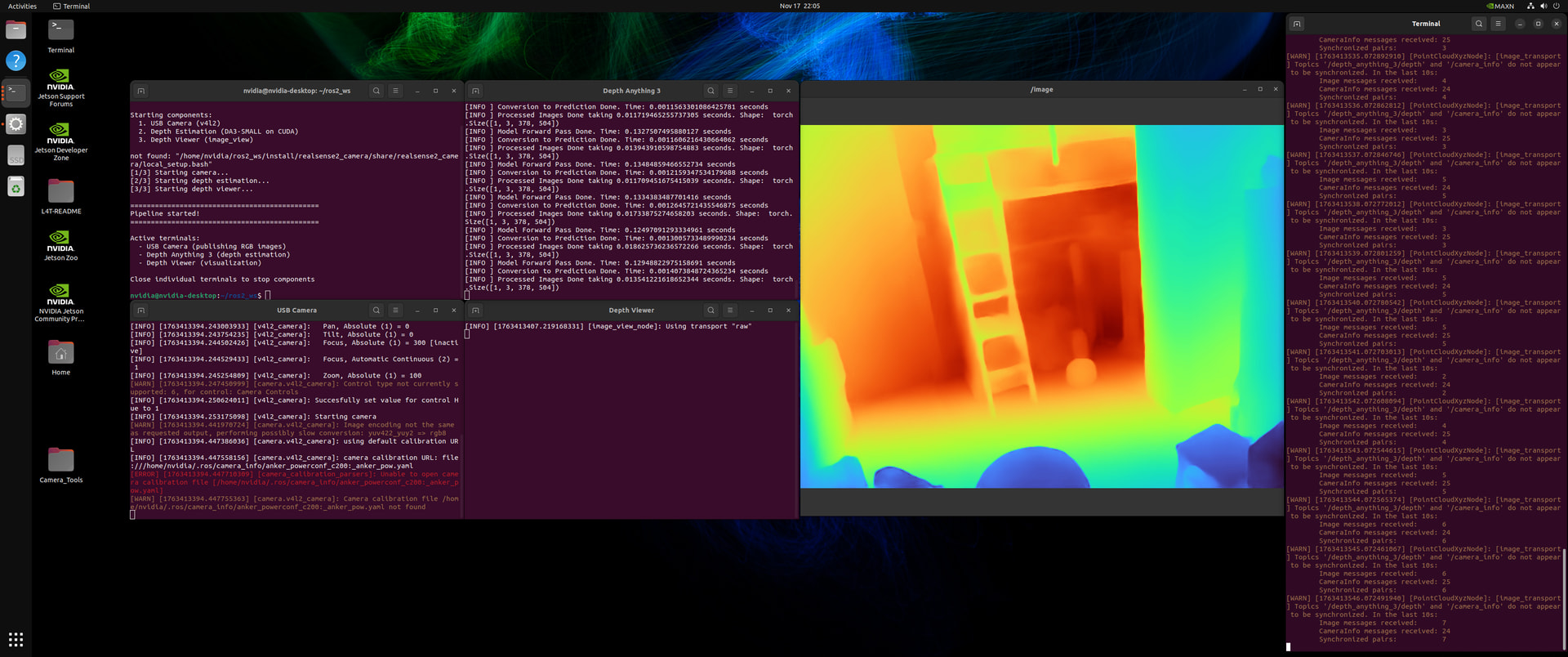Click the "Starting components:" line

point(171,115)
